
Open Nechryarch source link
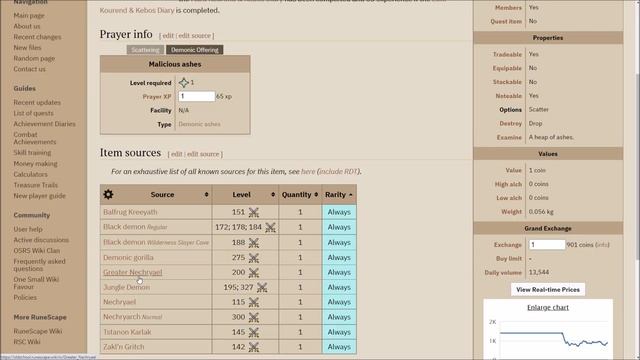pos(133,317)
